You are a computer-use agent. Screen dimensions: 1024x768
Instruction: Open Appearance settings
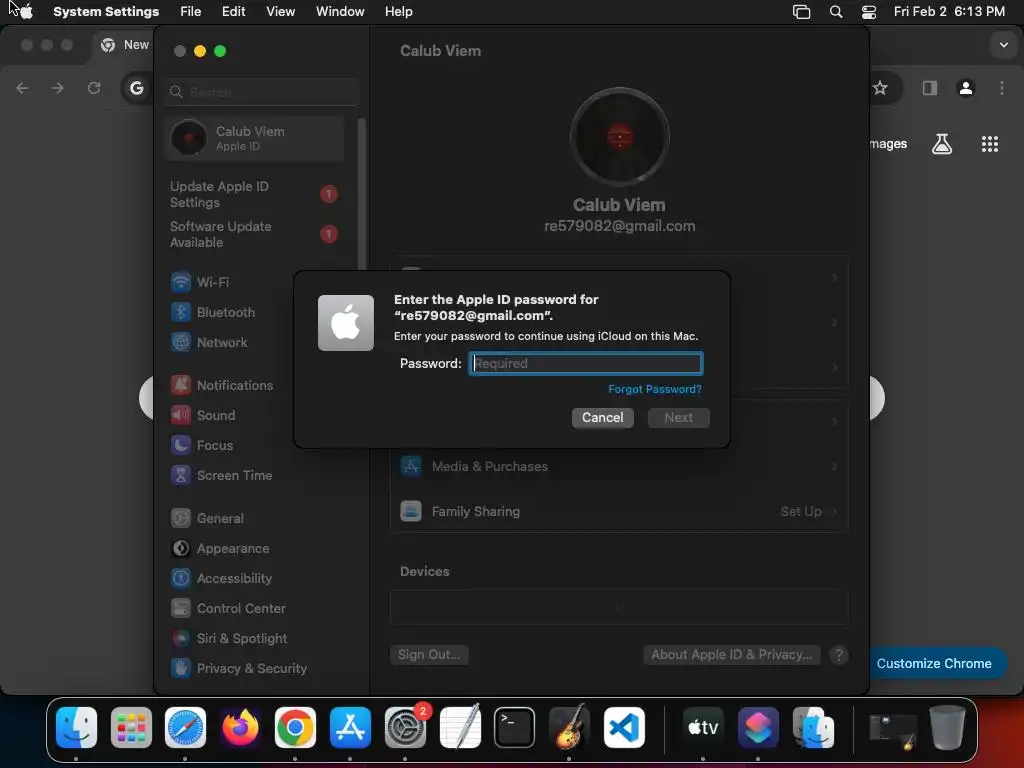[x=220, y=549]
